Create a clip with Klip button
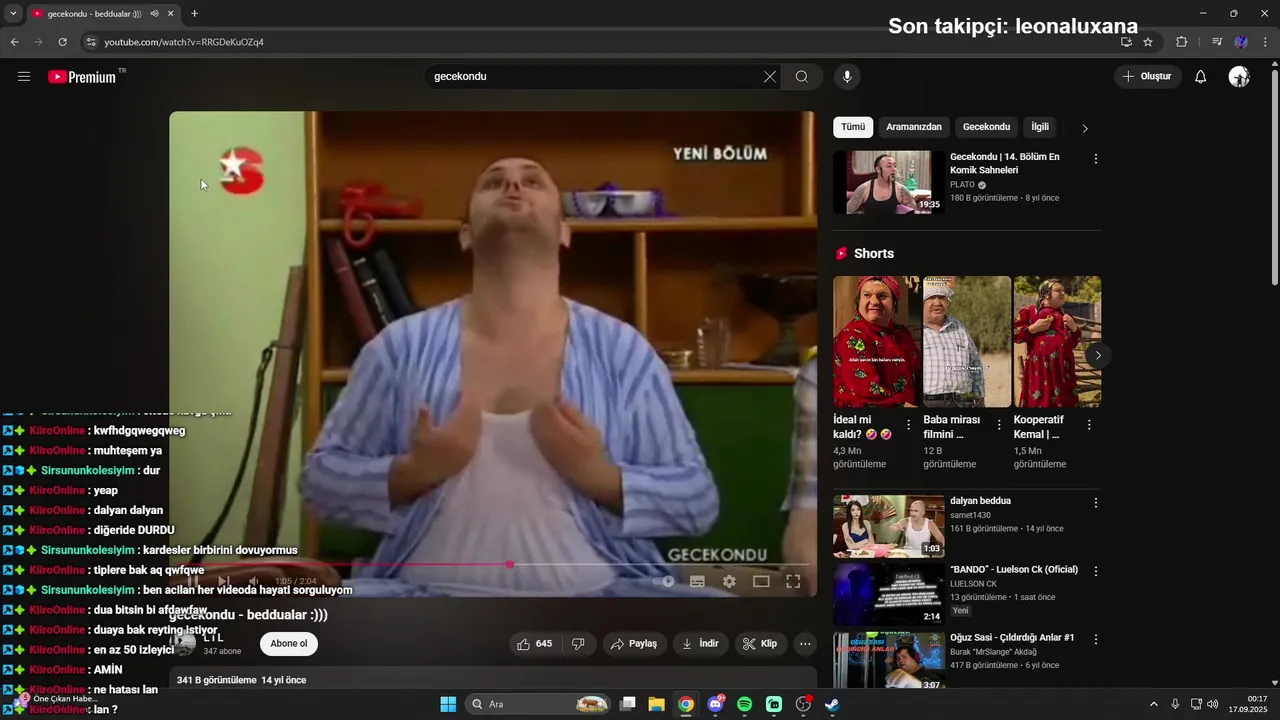Image resolution: width=1280 pixels, height=720 pixels. coord(760,644)
